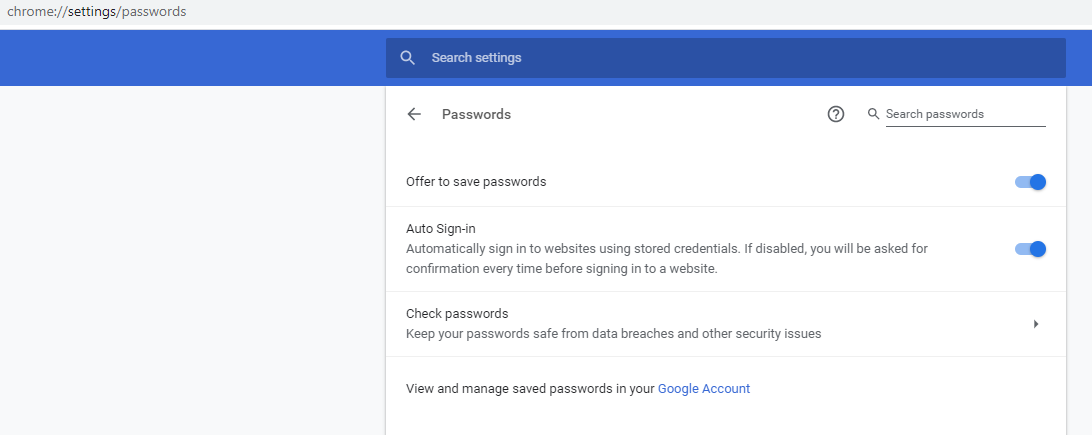Click the magnifier icon in Search settings bar
Screen dimensions: 1092x435
coord(408,58)
